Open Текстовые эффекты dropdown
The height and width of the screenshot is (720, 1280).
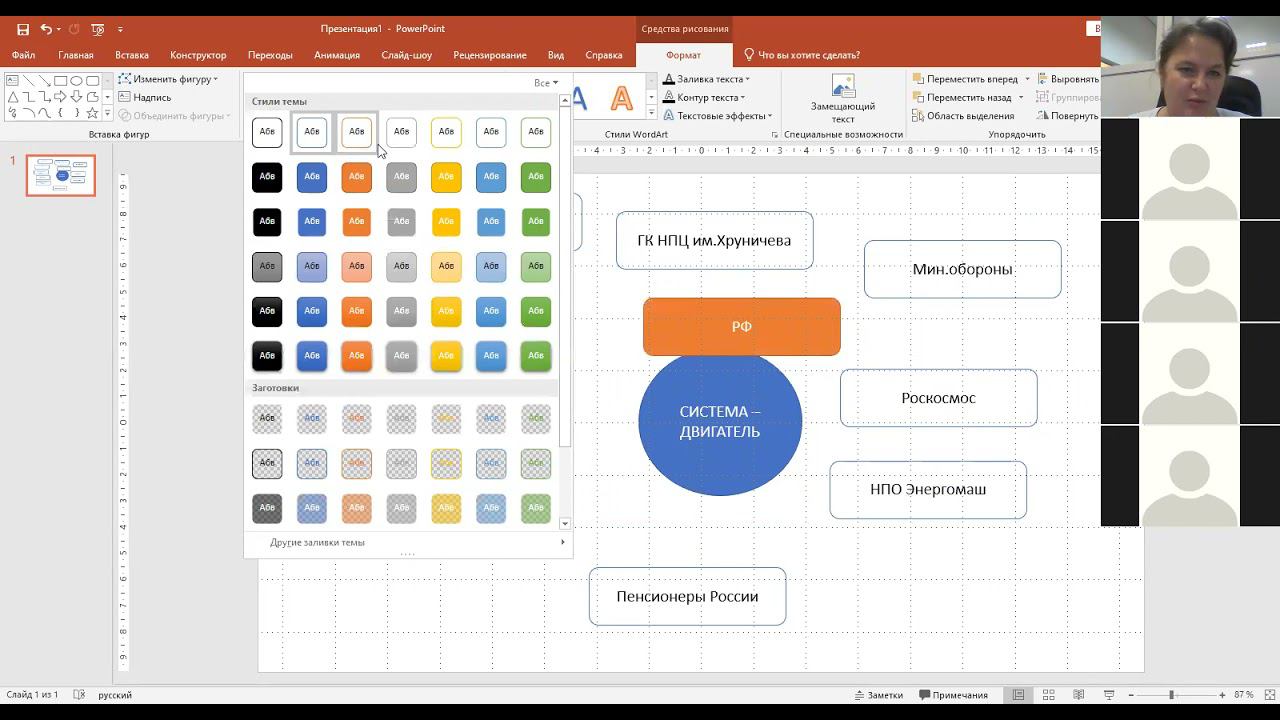pyautogui.click(x=718, y=116)
